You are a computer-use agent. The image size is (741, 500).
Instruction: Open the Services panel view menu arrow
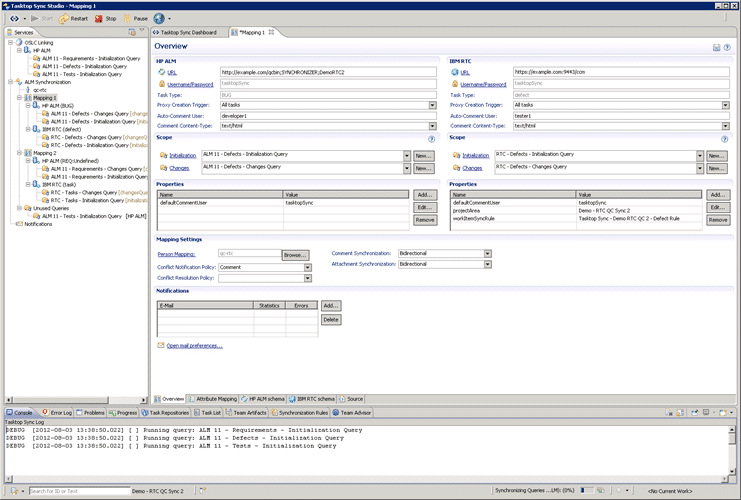pyautogui.click(x=141, y=31)
